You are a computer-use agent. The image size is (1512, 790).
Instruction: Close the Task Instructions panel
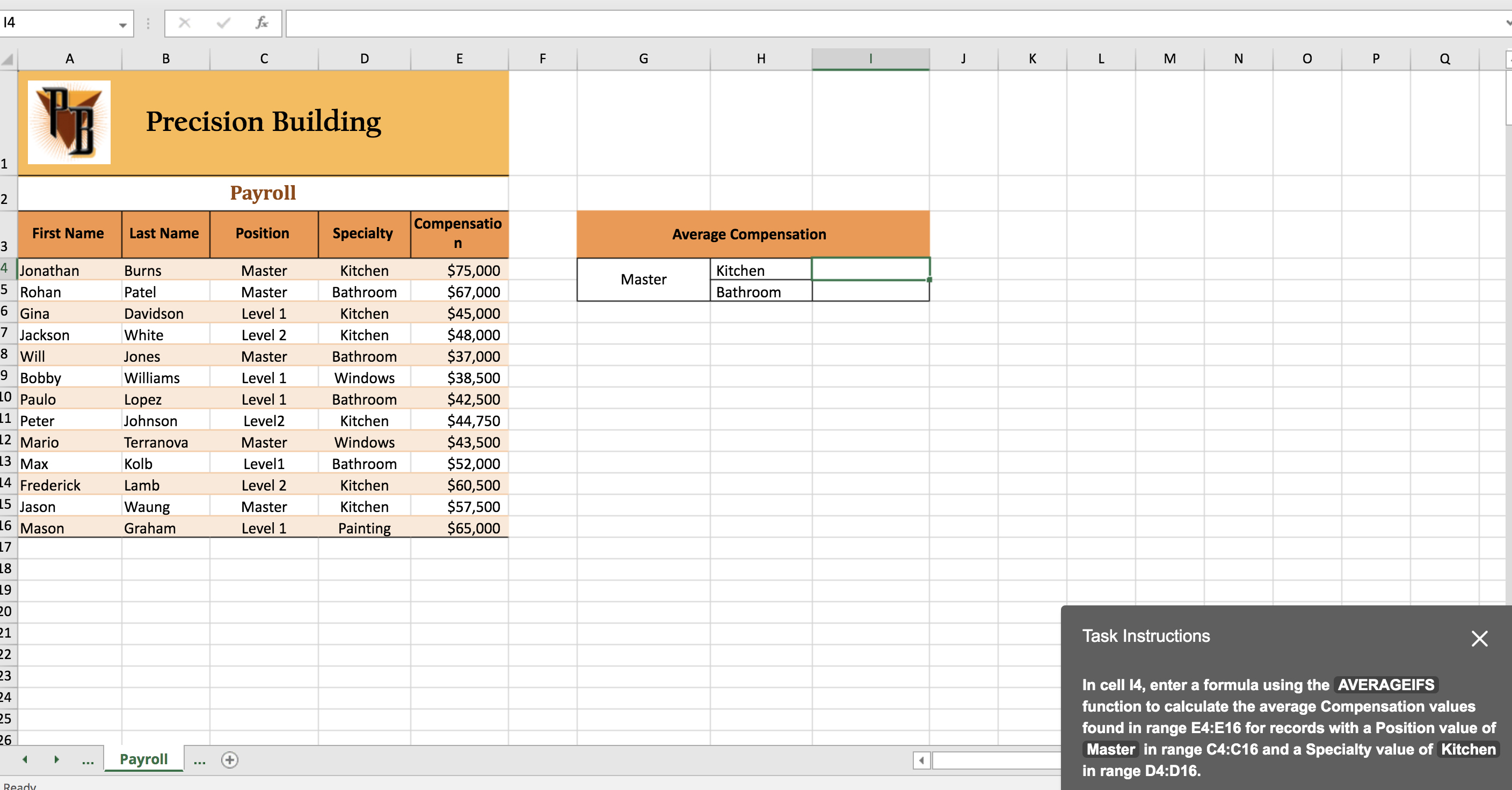point(1479,638)
